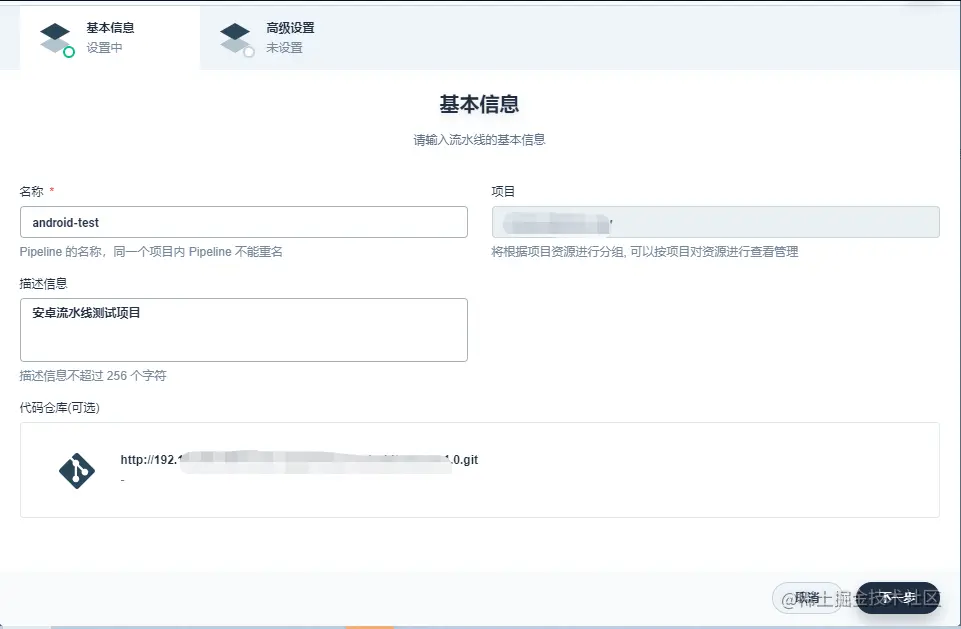This screenshot has width=961, height=629.
Task: Edit the 描述信息 text area
Action: pos(243,330)
